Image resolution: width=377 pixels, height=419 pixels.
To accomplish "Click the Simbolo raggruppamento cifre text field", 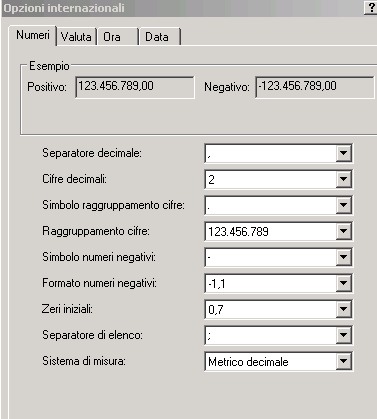I will (271, 205).
